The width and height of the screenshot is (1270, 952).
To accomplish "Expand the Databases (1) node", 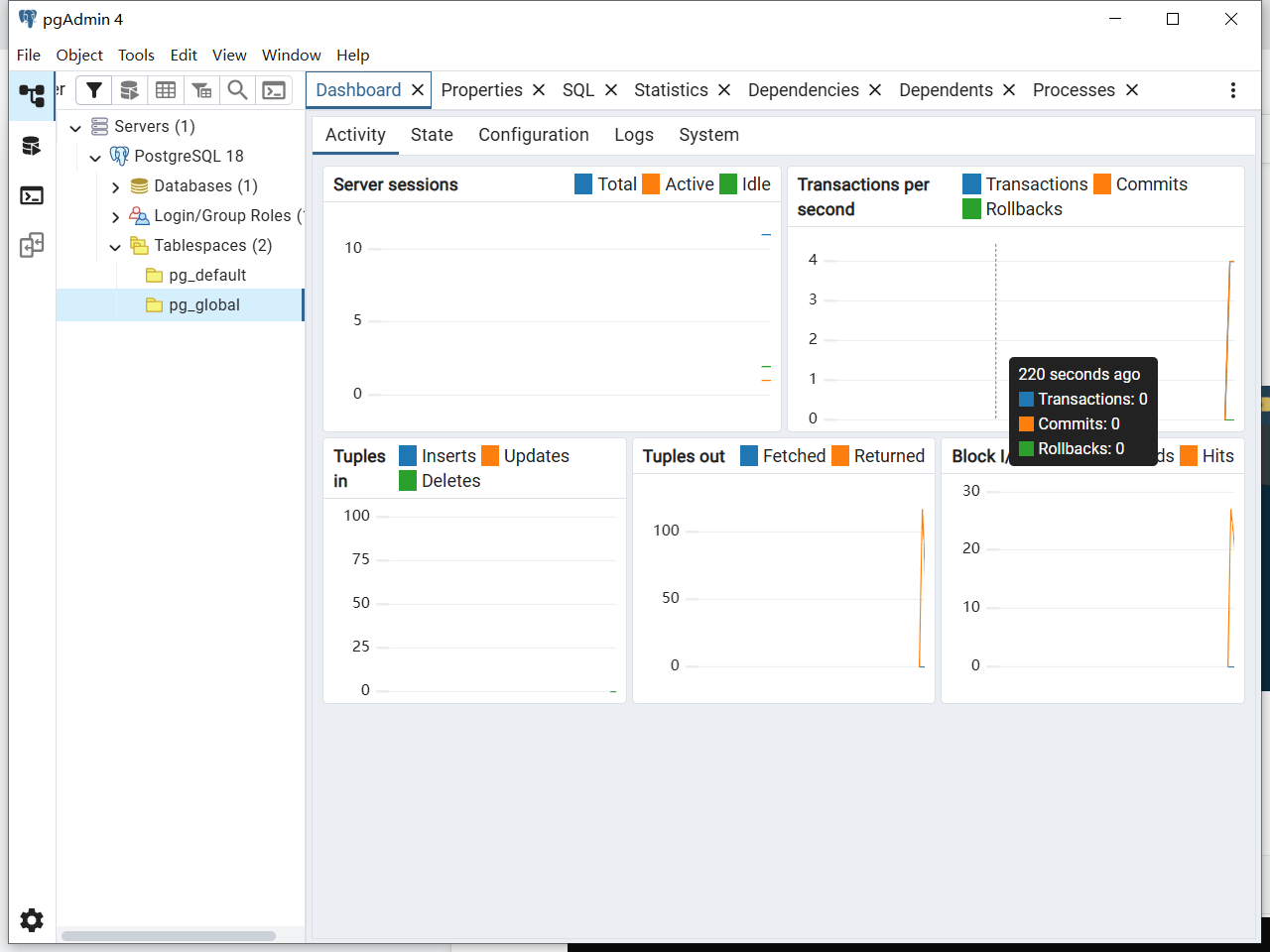I will 115,187.
